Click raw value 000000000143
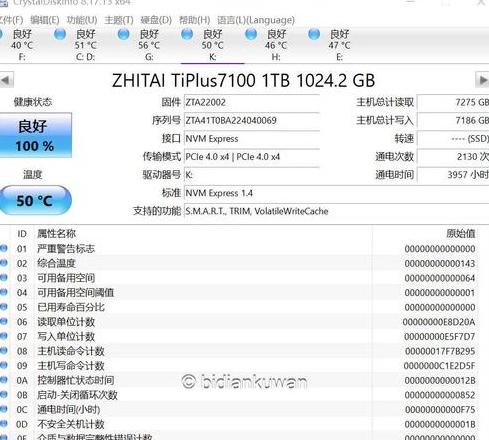489x440 pixels. [440, 263]
